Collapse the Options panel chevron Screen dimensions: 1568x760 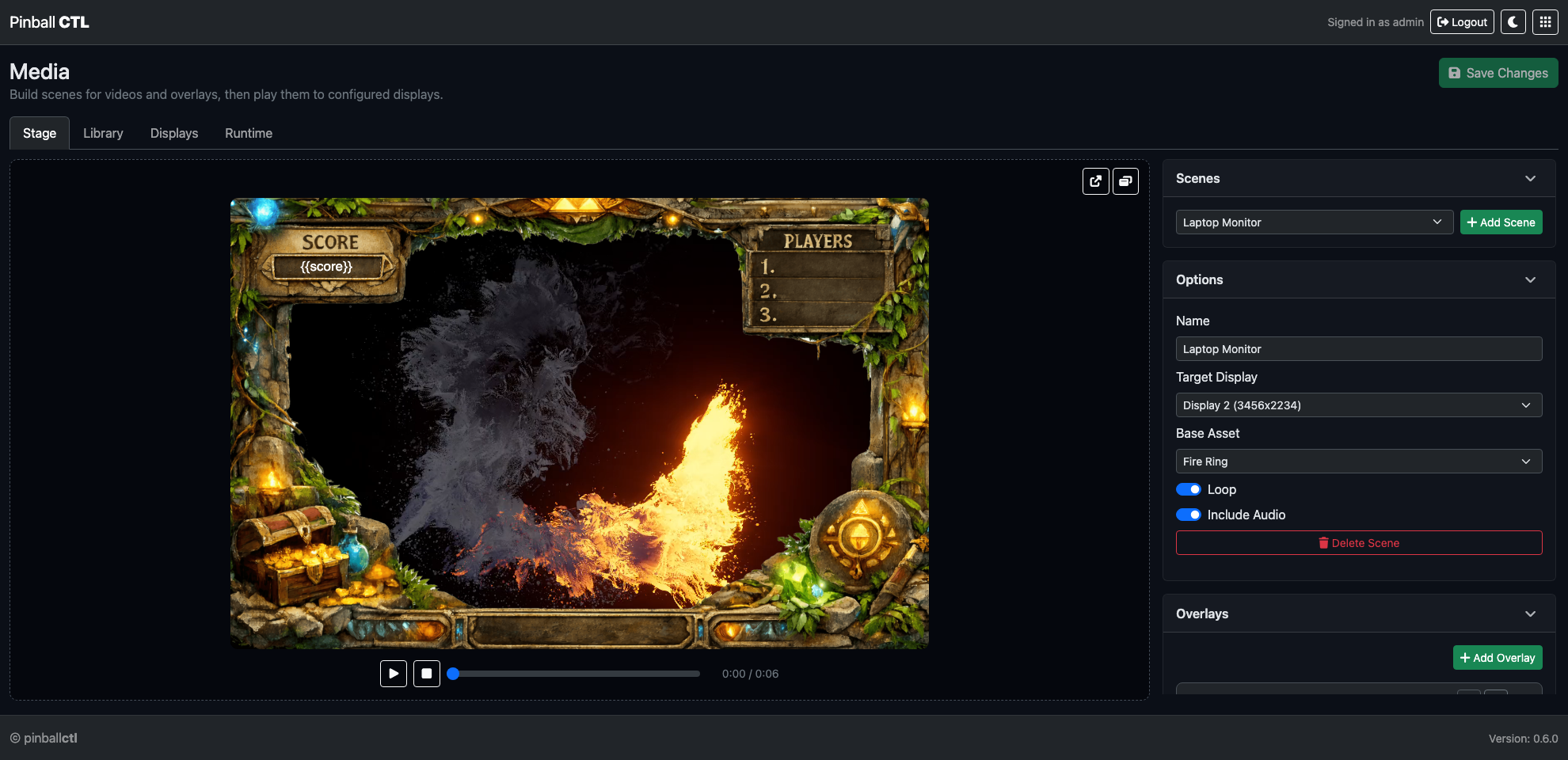[x=1530, y=280]
